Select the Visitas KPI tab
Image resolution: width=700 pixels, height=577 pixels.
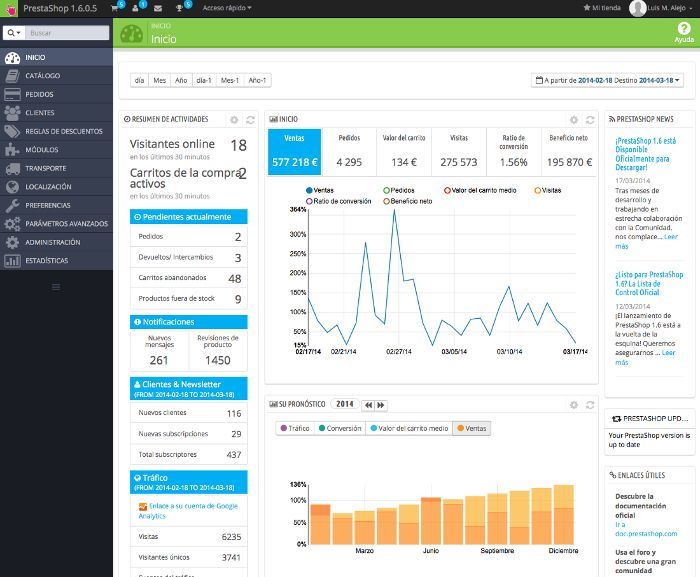click(x=459, y=152)
